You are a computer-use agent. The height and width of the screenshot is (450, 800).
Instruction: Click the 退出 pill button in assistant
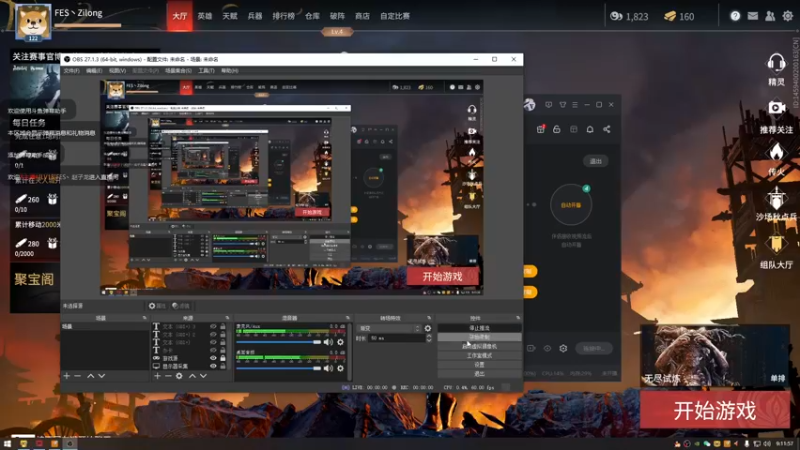pos(595,161)
